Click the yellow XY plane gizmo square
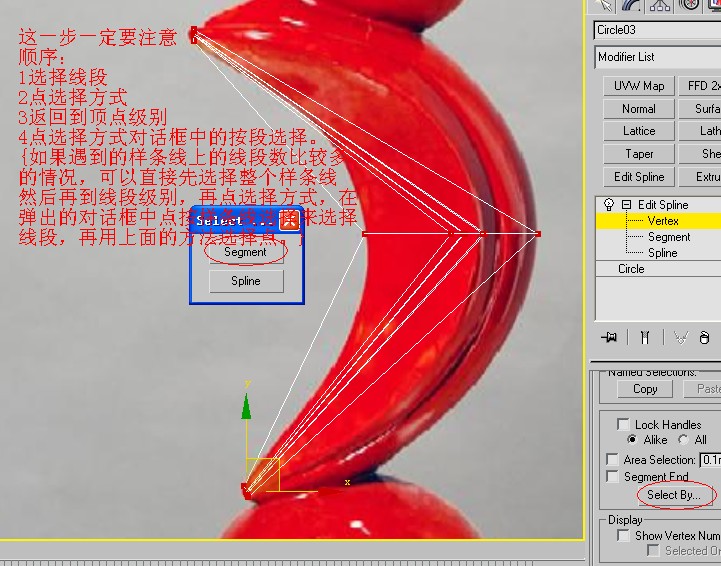721x566 pixels. point(263,475)
